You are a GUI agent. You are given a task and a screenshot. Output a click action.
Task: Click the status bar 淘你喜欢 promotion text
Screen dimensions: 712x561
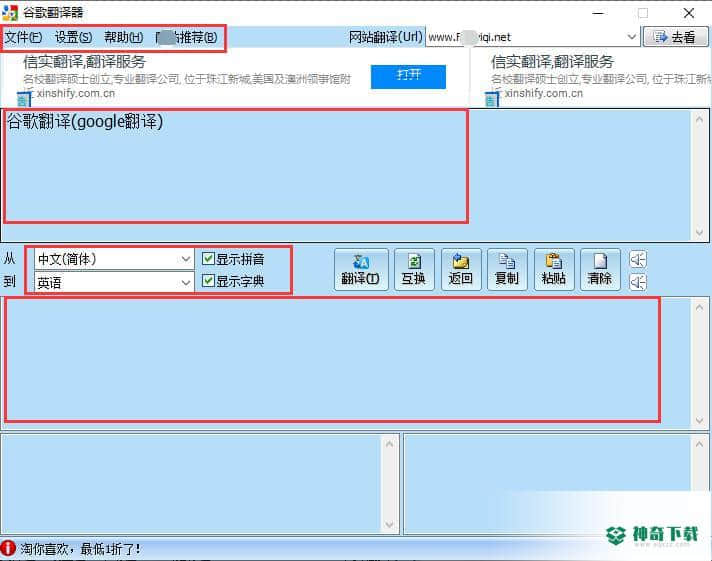80,549
